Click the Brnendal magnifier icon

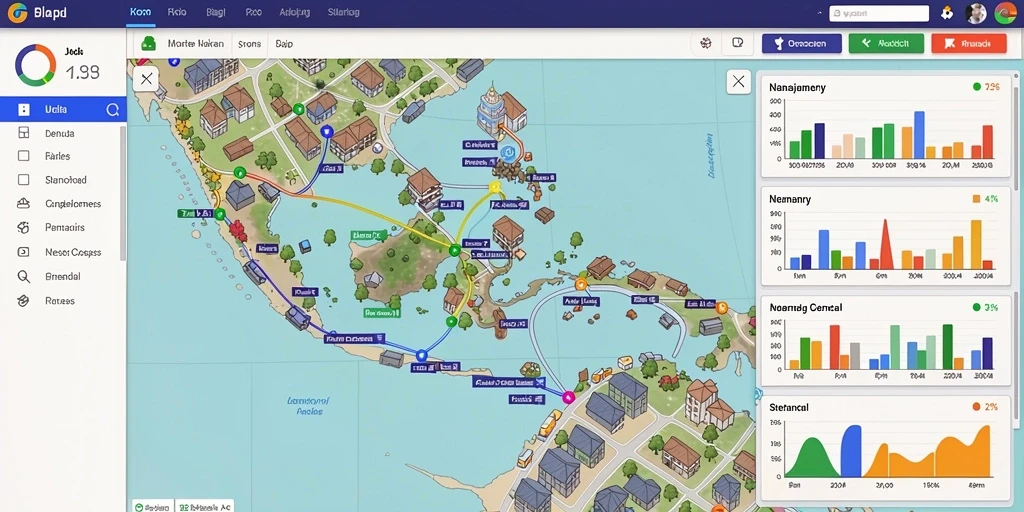[x=24, y=276]
